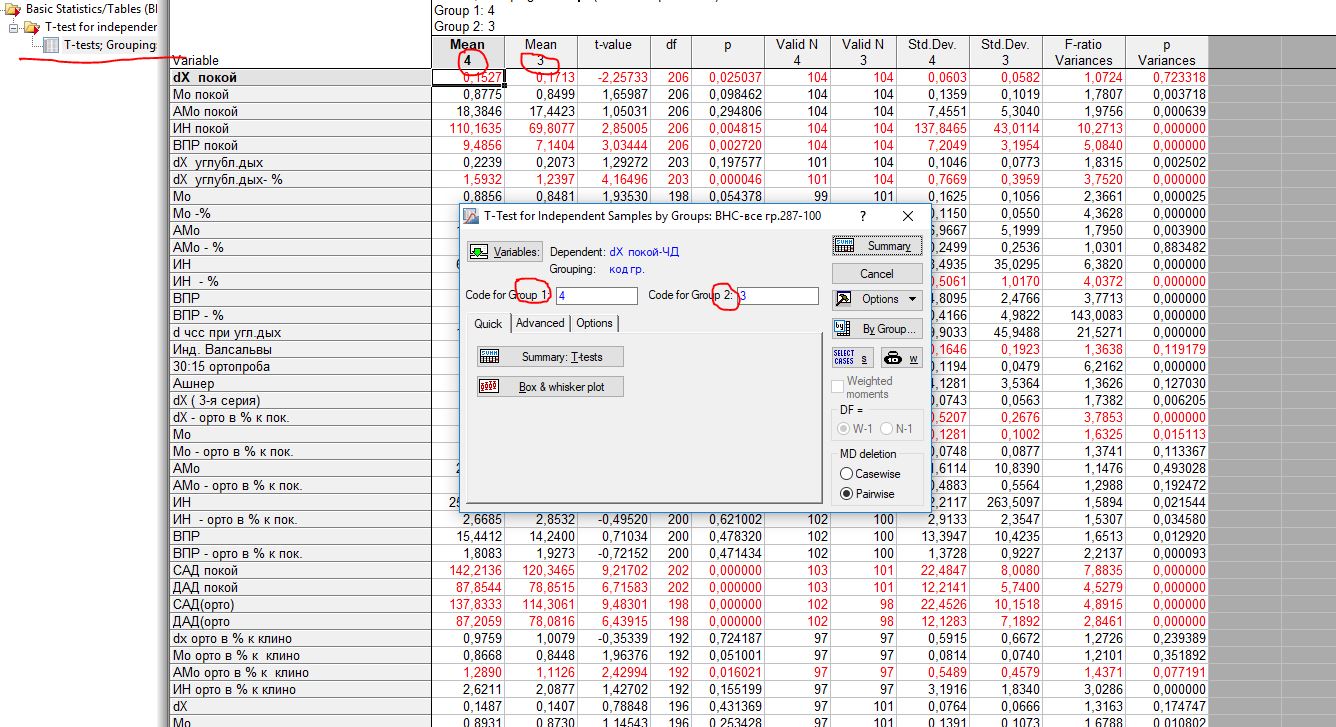
Task: Click the Cancel button
Action: [877, 274]
